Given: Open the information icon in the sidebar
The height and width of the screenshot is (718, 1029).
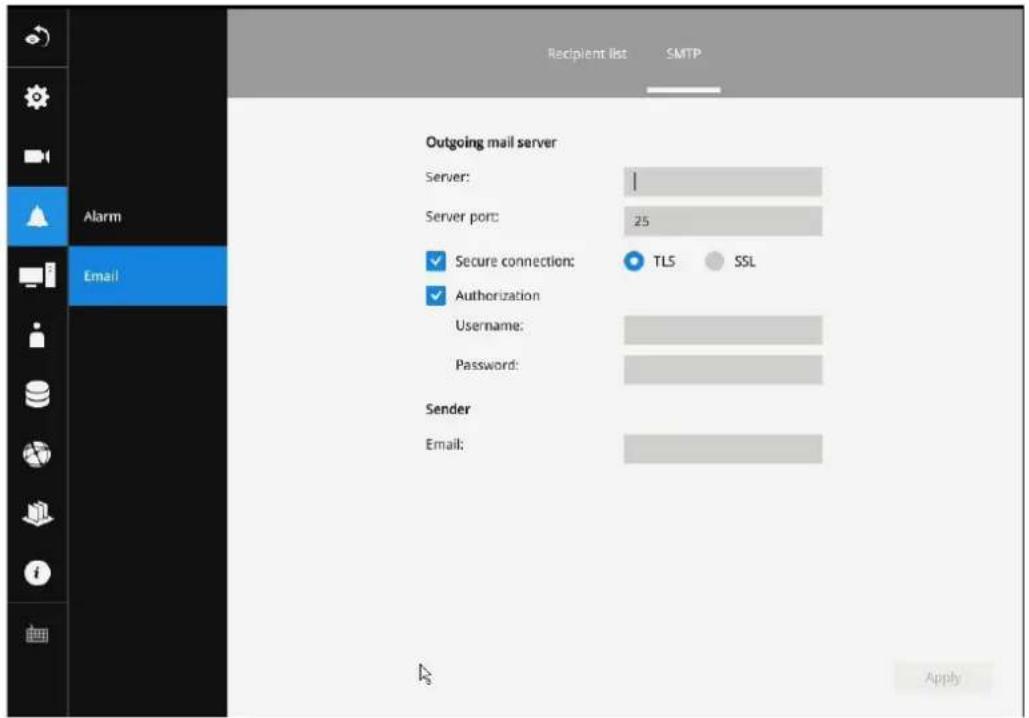Looking at the screenshot, I should point(37,572).
